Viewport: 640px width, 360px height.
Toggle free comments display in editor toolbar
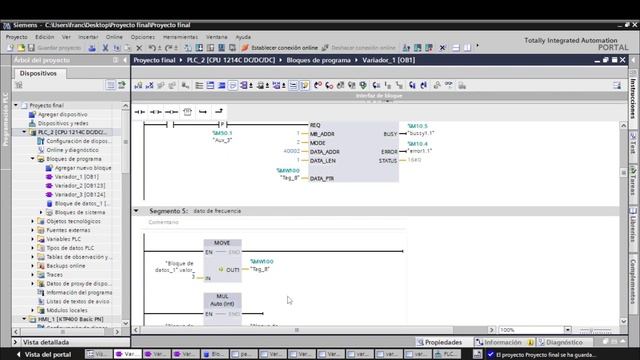pos(233,85)
